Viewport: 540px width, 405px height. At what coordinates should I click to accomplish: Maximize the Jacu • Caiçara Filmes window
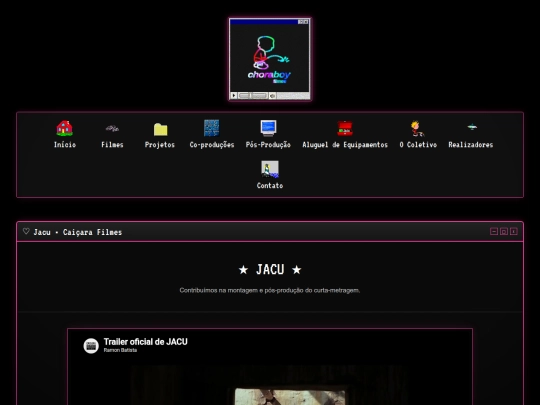(x=504, y=231)
